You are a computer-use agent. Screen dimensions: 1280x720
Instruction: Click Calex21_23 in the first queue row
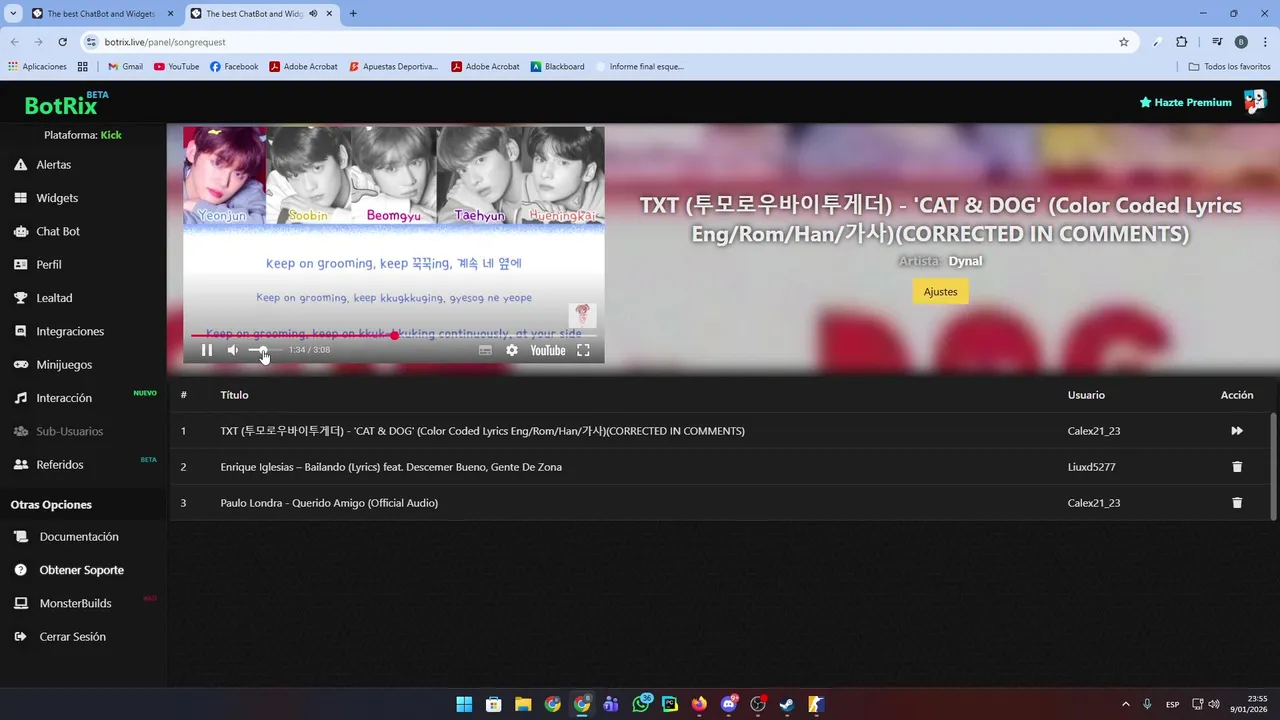[x=1094, y=431]
